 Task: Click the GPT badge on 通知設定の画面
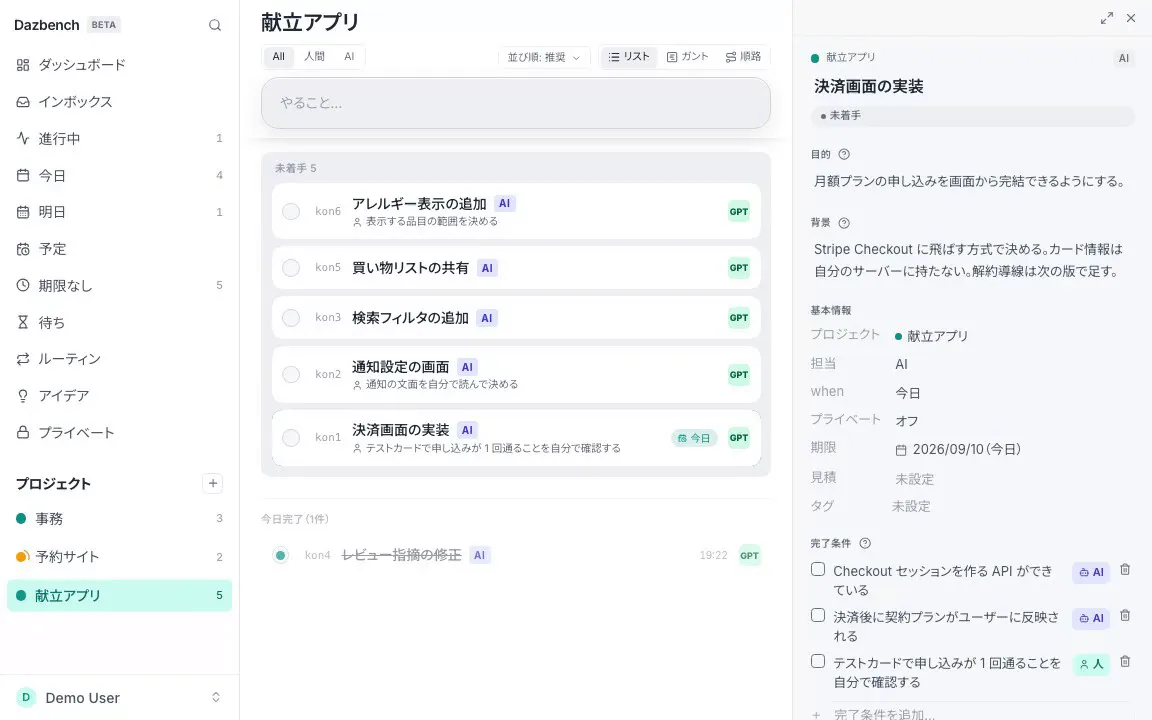(x=738, y=375)
